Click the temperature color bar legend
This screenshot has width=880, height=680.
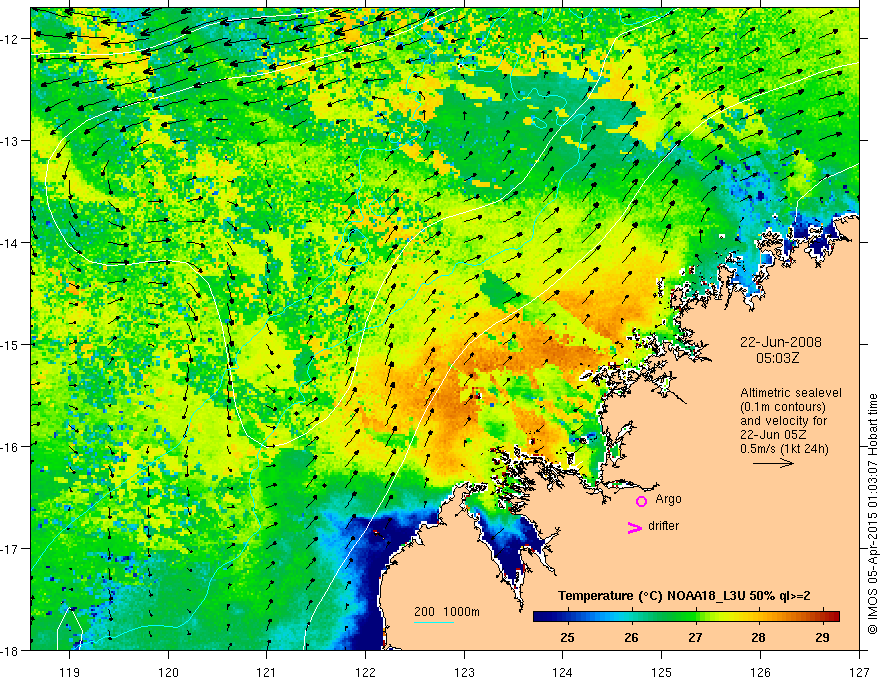pyautogui.click(x=686, y=616)
